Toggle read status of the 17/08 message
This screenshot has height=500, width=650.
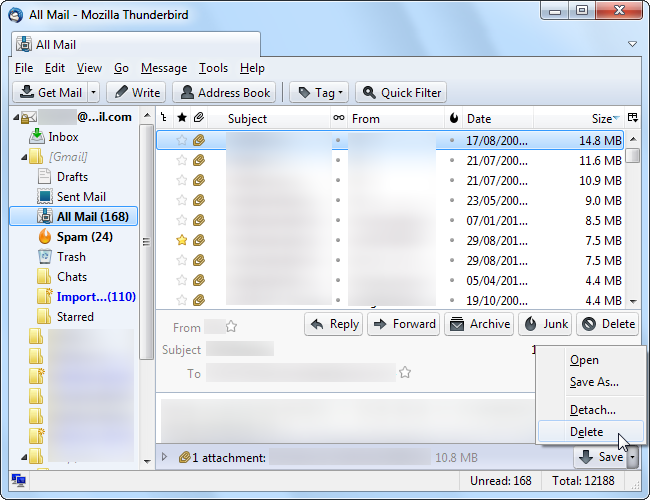338,140
